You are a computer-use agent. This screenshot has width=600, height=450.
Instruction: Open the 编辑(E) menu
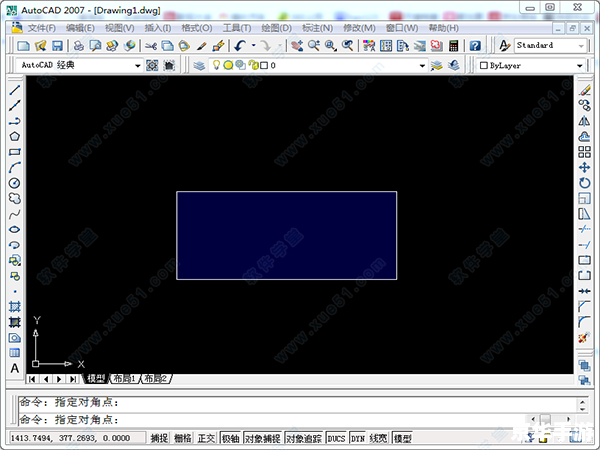pyautogui.click(x=80, y=28)
